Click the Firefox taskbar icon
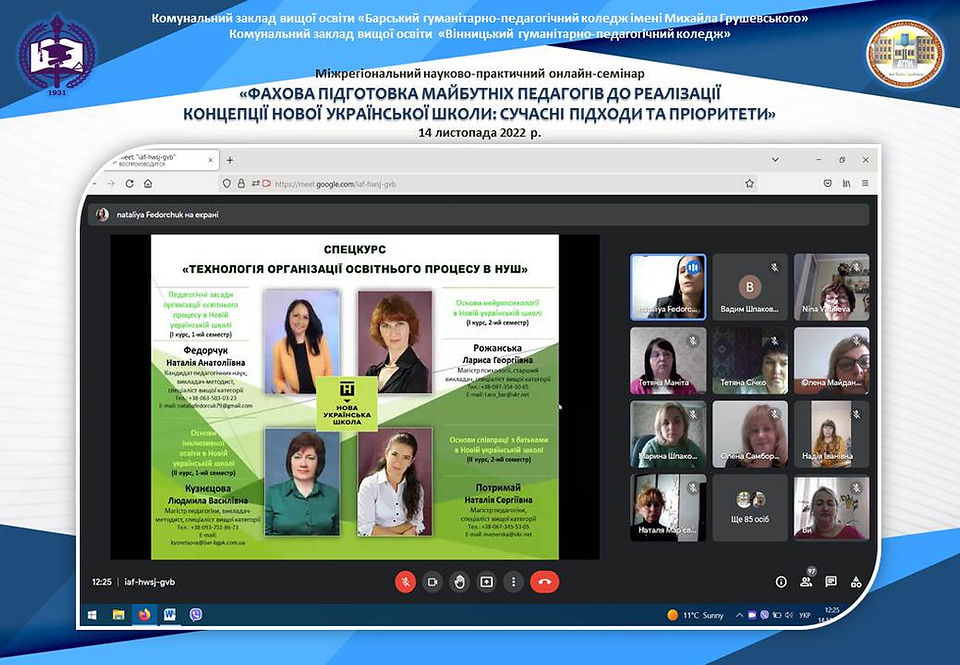 point(144,615)
